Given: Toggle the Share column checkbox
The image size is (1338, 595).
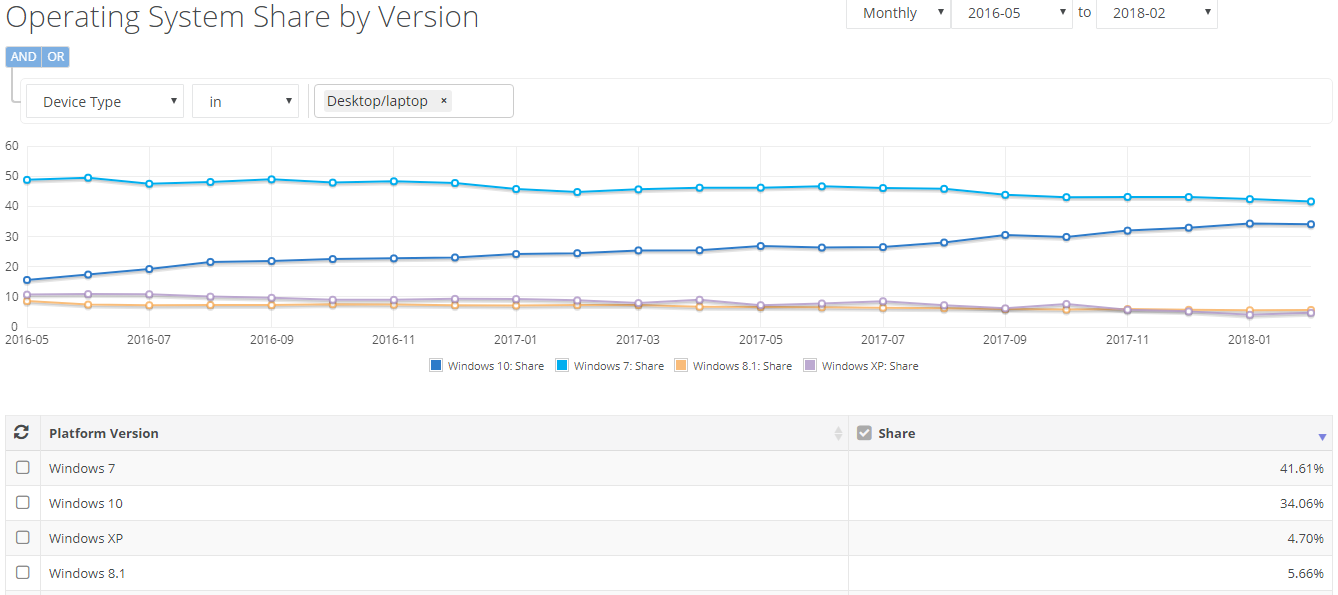Looking at the screenshot, I should pos(865,433).
